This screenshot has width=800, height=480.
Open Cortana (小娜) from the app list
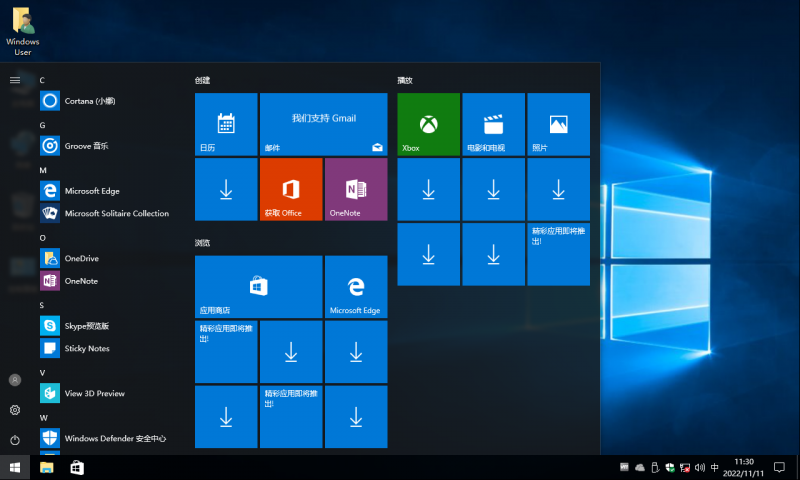click(110, 101)
